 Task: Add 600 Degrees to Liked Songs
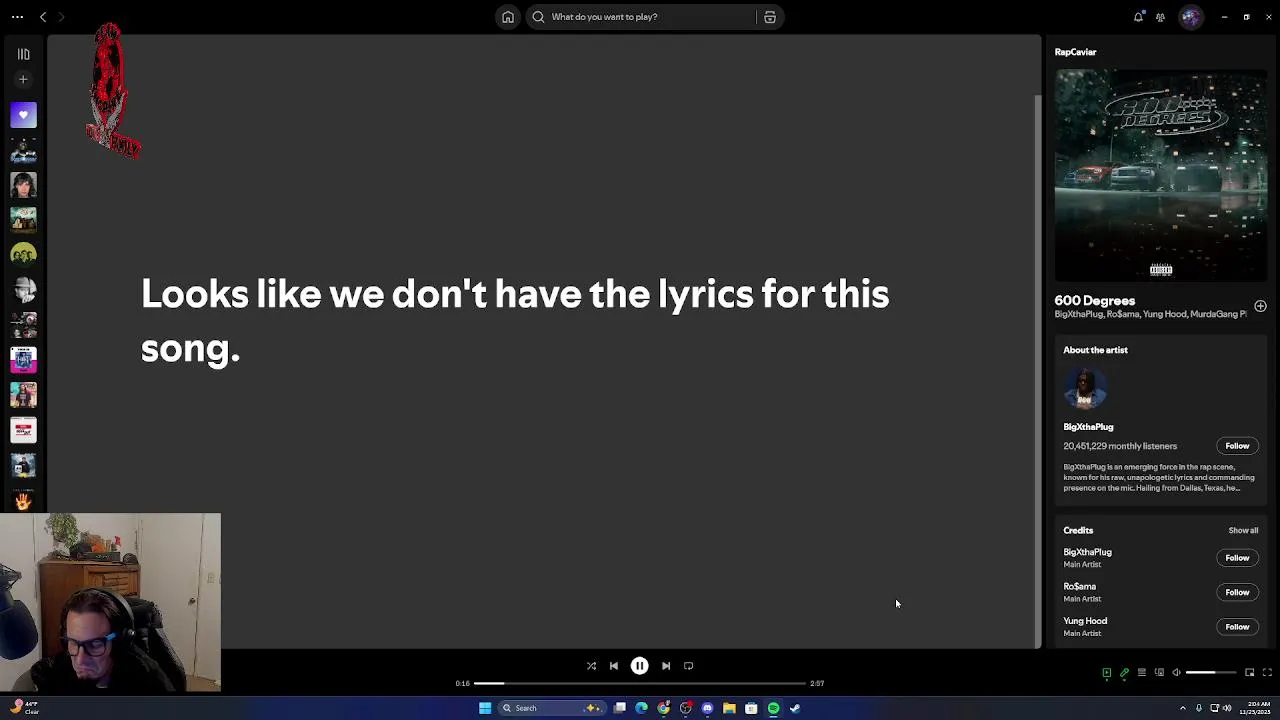pos(1260,306)
